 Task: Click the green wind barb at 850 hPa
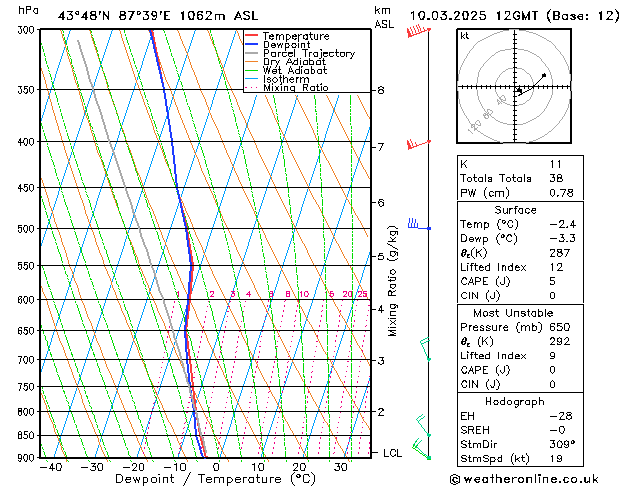423,425
